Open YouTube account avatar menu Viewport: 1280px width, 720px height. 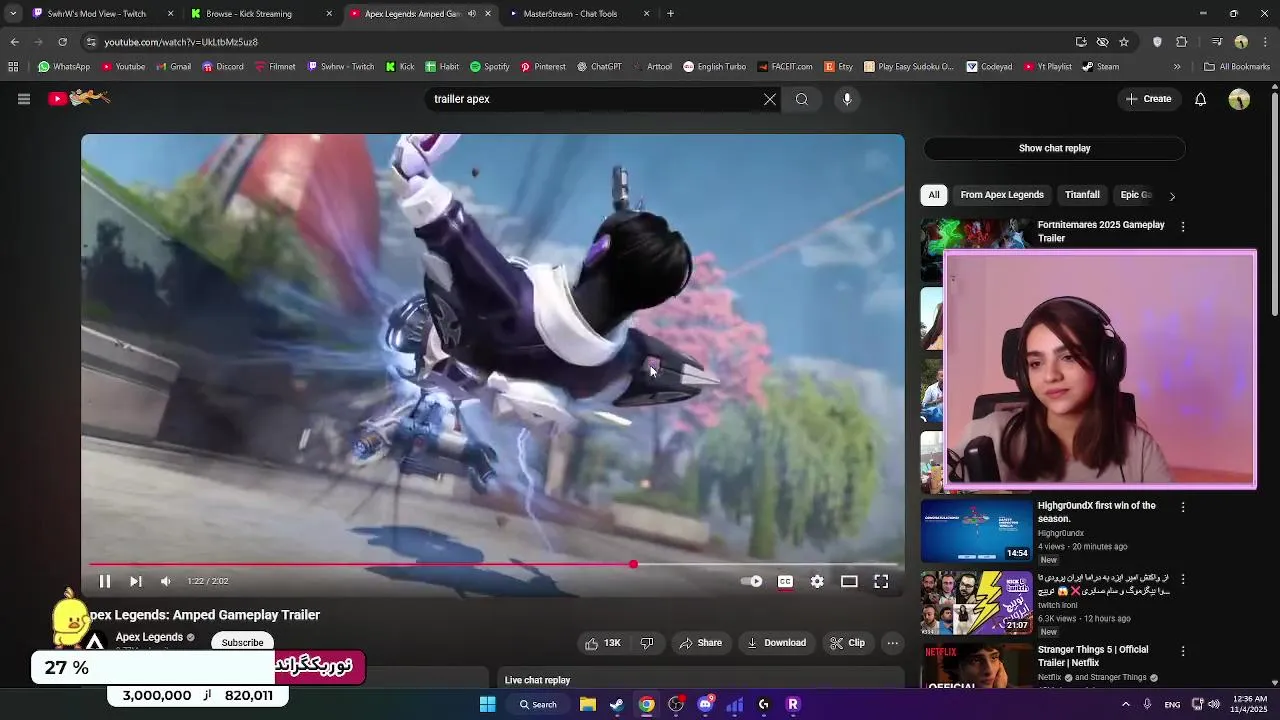(1239, 99)
